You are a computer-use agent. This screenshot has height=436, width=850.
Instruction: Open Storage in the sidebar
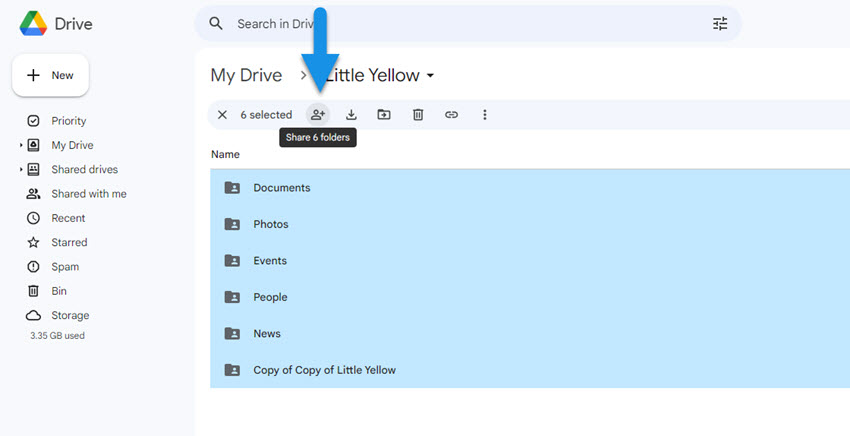click(70, 316)
